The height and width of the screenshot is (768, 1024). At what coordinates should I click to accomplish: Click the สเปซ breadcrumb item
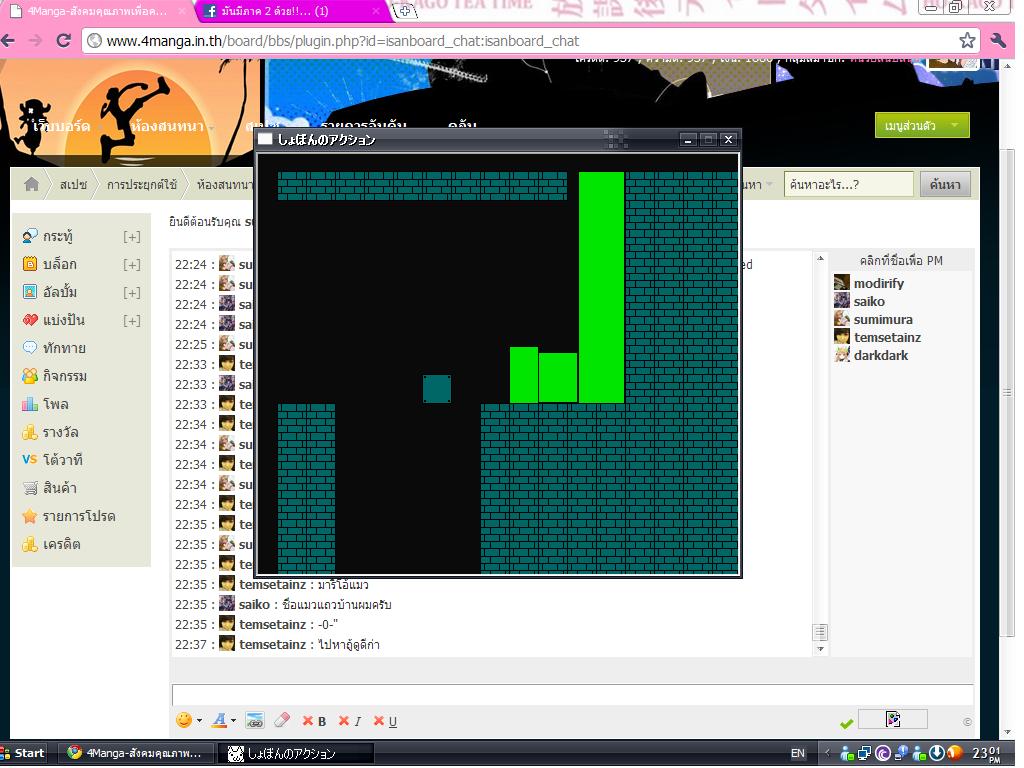73,185
